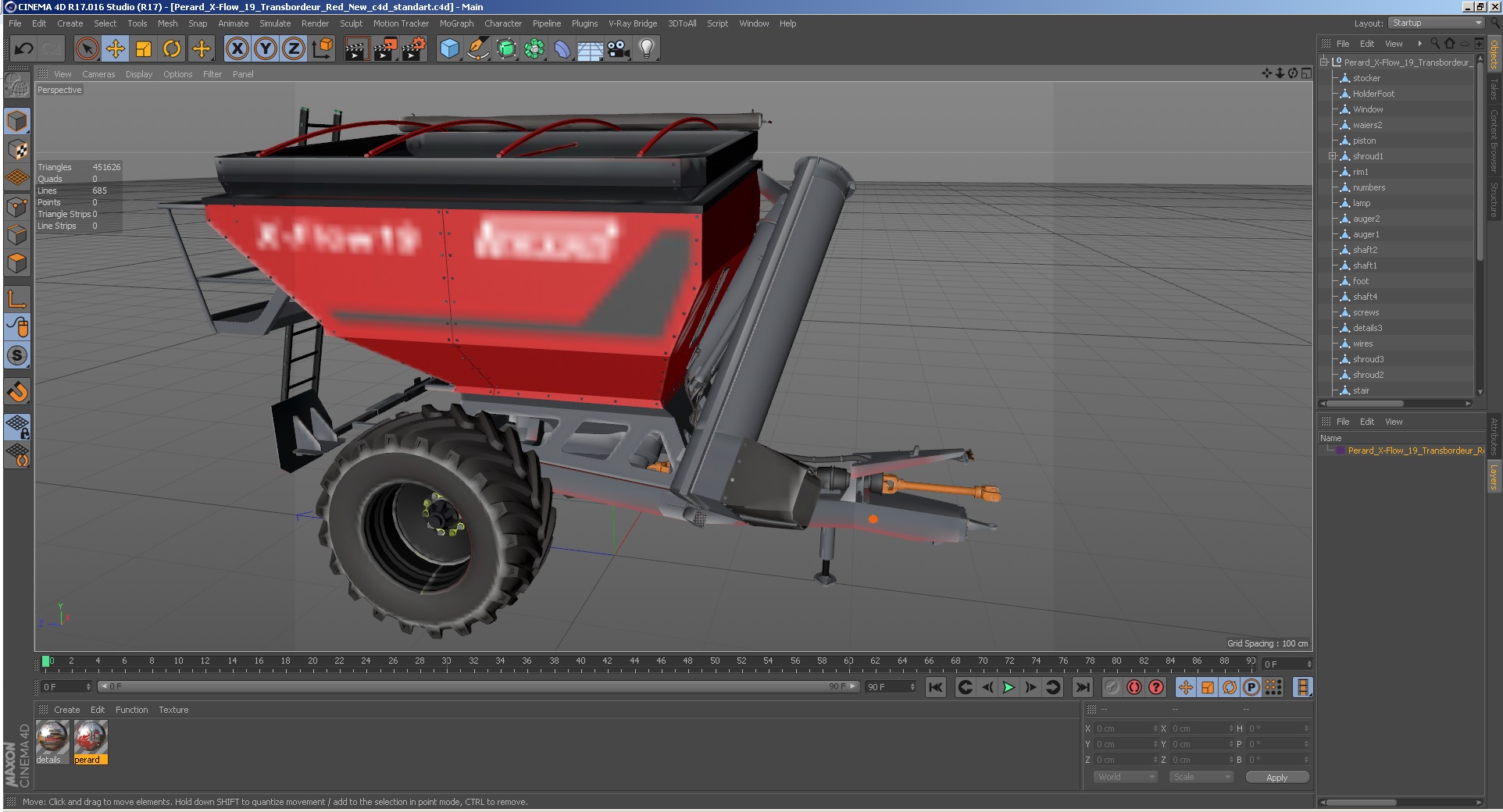
Task: Open the Simulate menu
Action: (x=275, y=23)
